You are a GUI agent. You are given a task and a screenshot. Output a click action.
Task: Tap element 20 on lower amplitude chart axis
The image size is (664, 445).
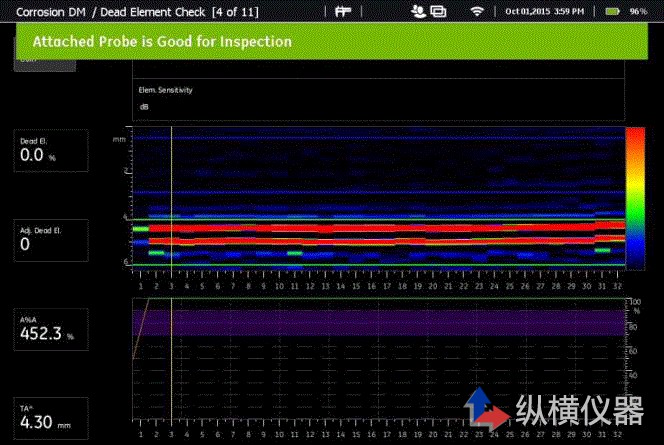[x=432, y=434]
